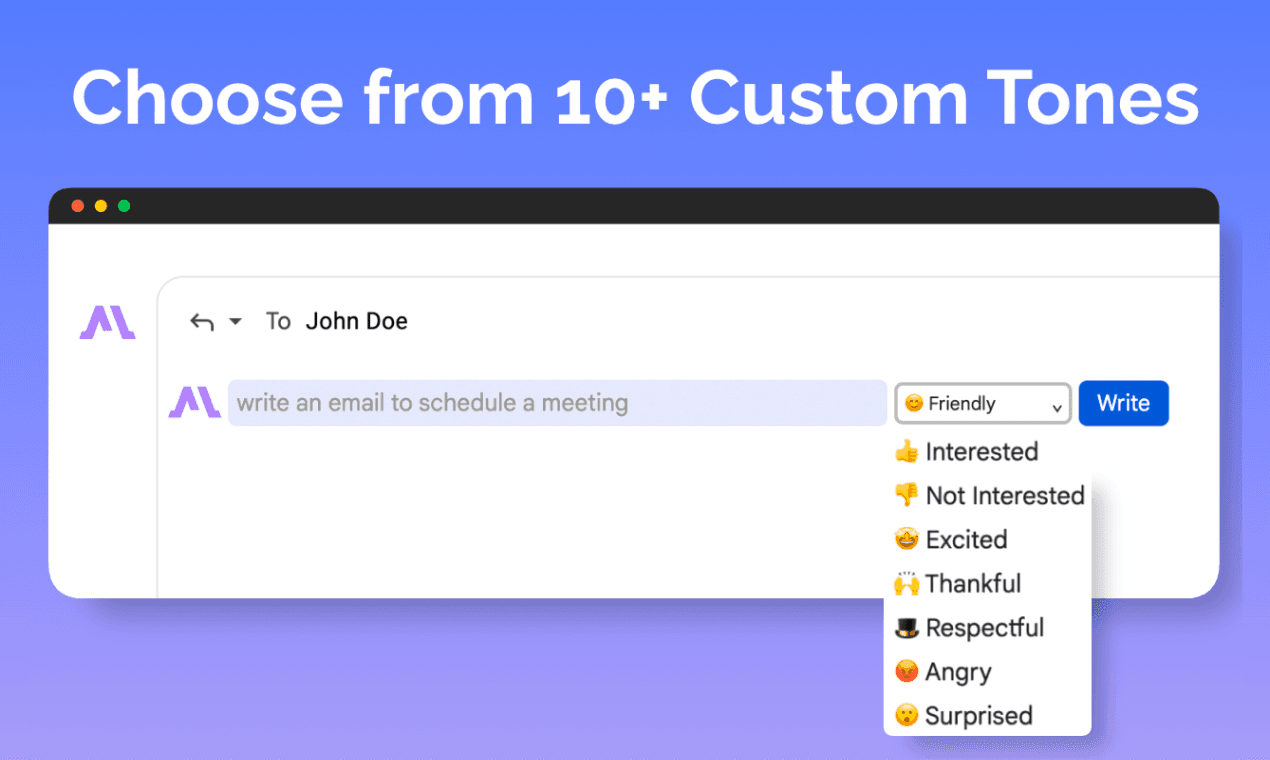Click the John Doe recipient name
Viewport: 1270px width, 760px height.
356,321
